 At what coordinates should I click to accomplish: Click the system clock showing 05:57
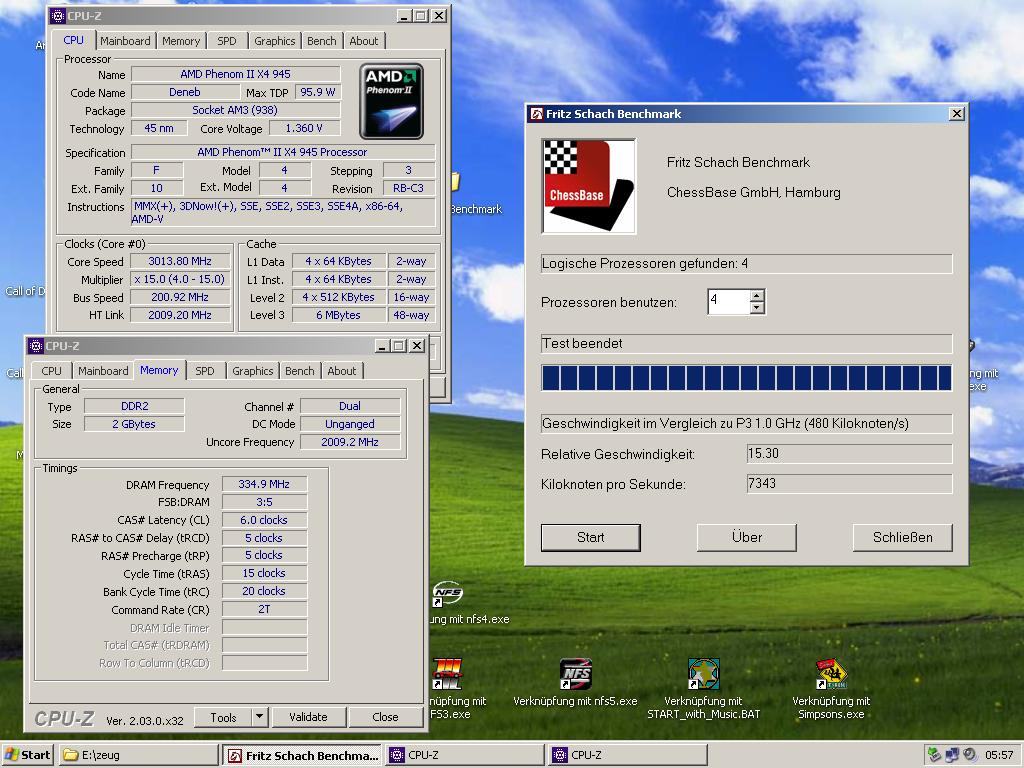999,755
